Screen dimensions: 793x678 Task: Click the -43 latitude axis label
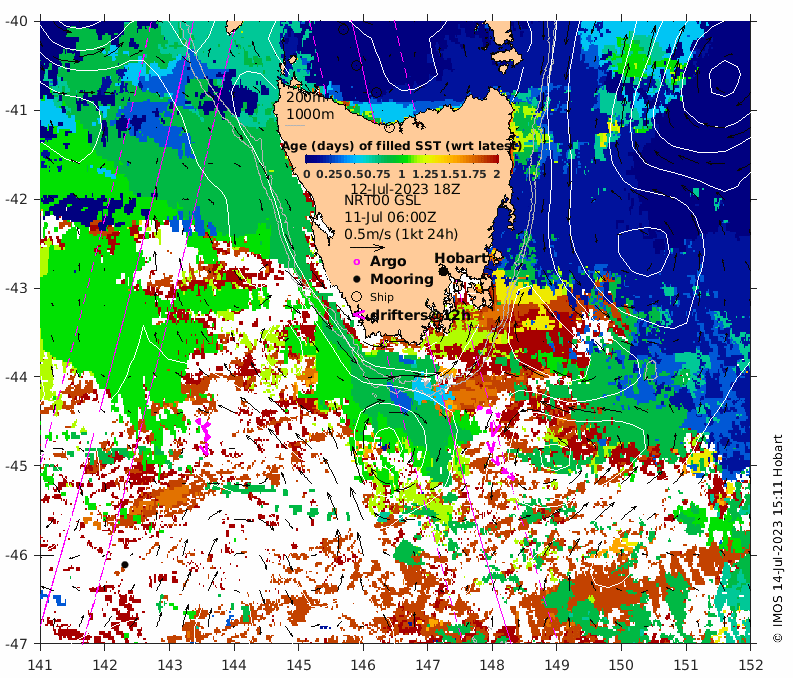click(16, 288)
